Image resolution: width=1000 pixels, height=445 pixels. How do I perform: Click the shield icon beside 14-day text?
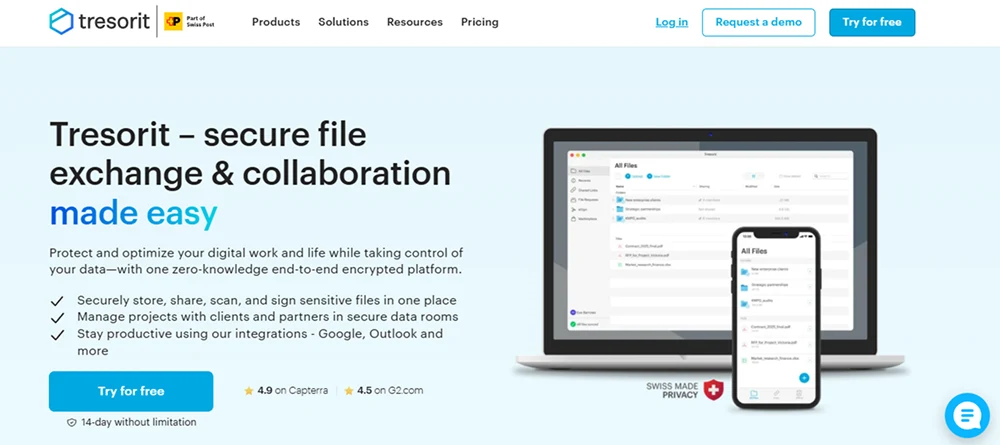[x=71, y=423]
